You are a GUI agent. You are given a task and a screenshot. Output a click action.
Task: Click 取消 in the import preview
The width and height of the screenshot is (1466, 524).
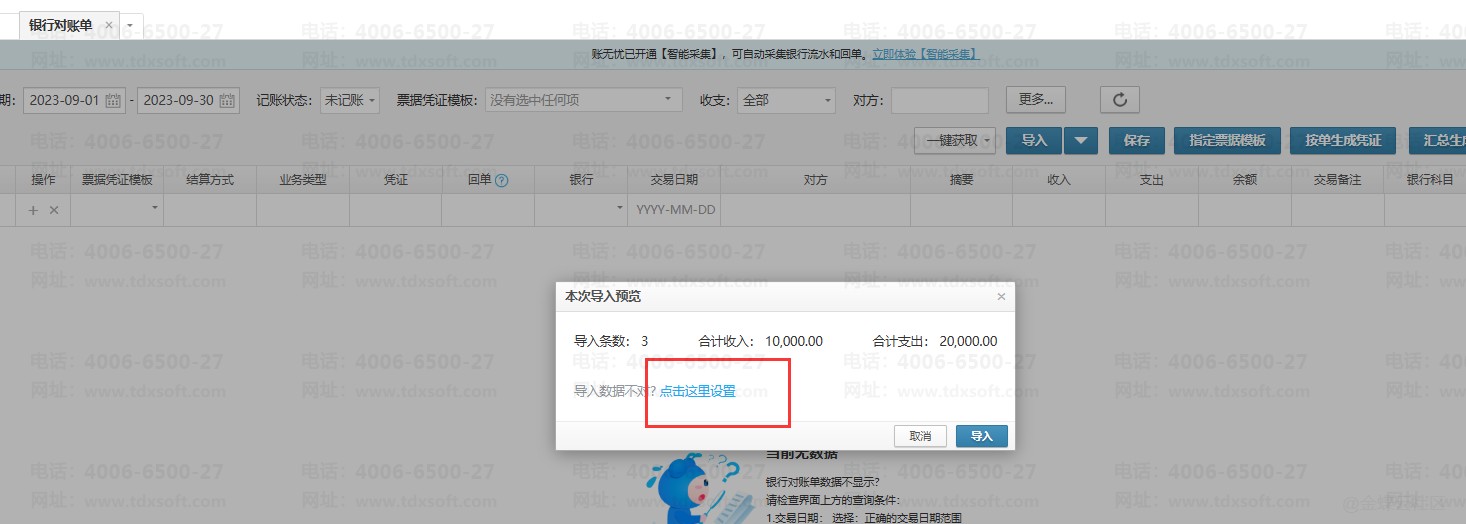[x=920, y=436]
